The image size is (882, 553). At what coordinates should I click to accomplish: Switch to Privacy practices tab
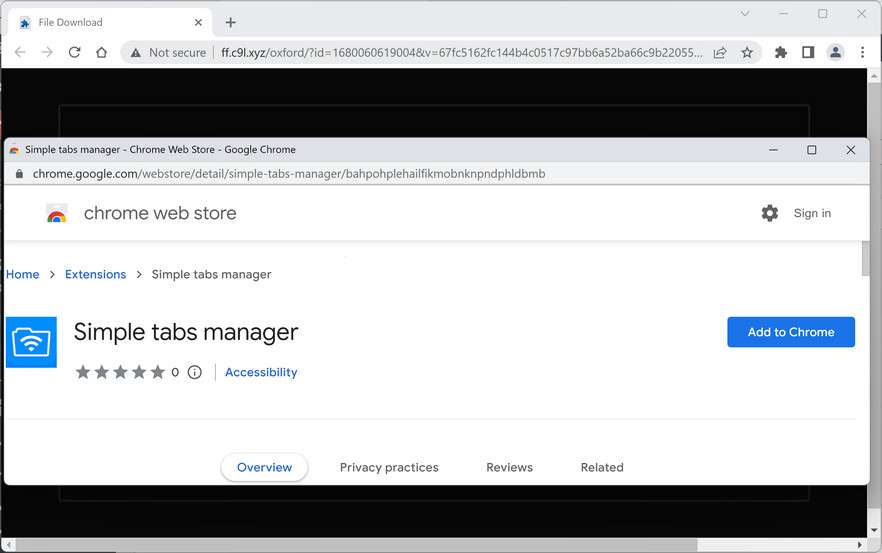tap(389, 467)
